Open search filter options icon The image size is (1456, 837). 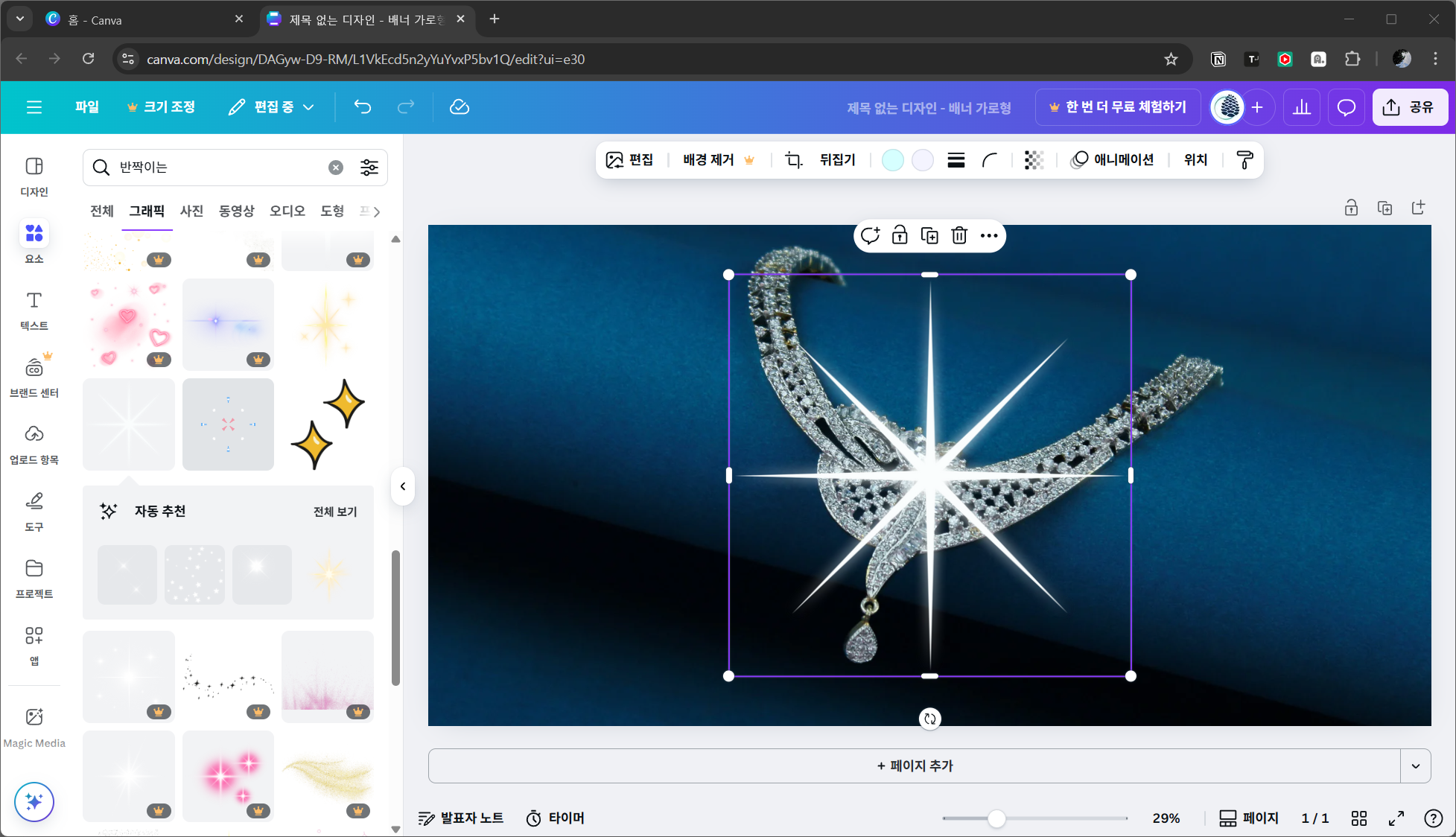coord(369,168)
